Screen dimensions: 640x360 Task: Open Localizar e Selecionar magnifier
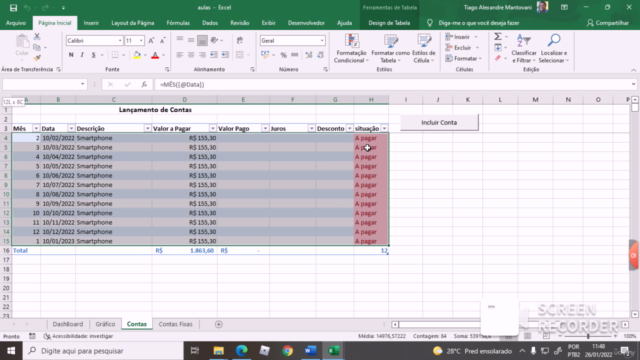[x=554, y=49]
